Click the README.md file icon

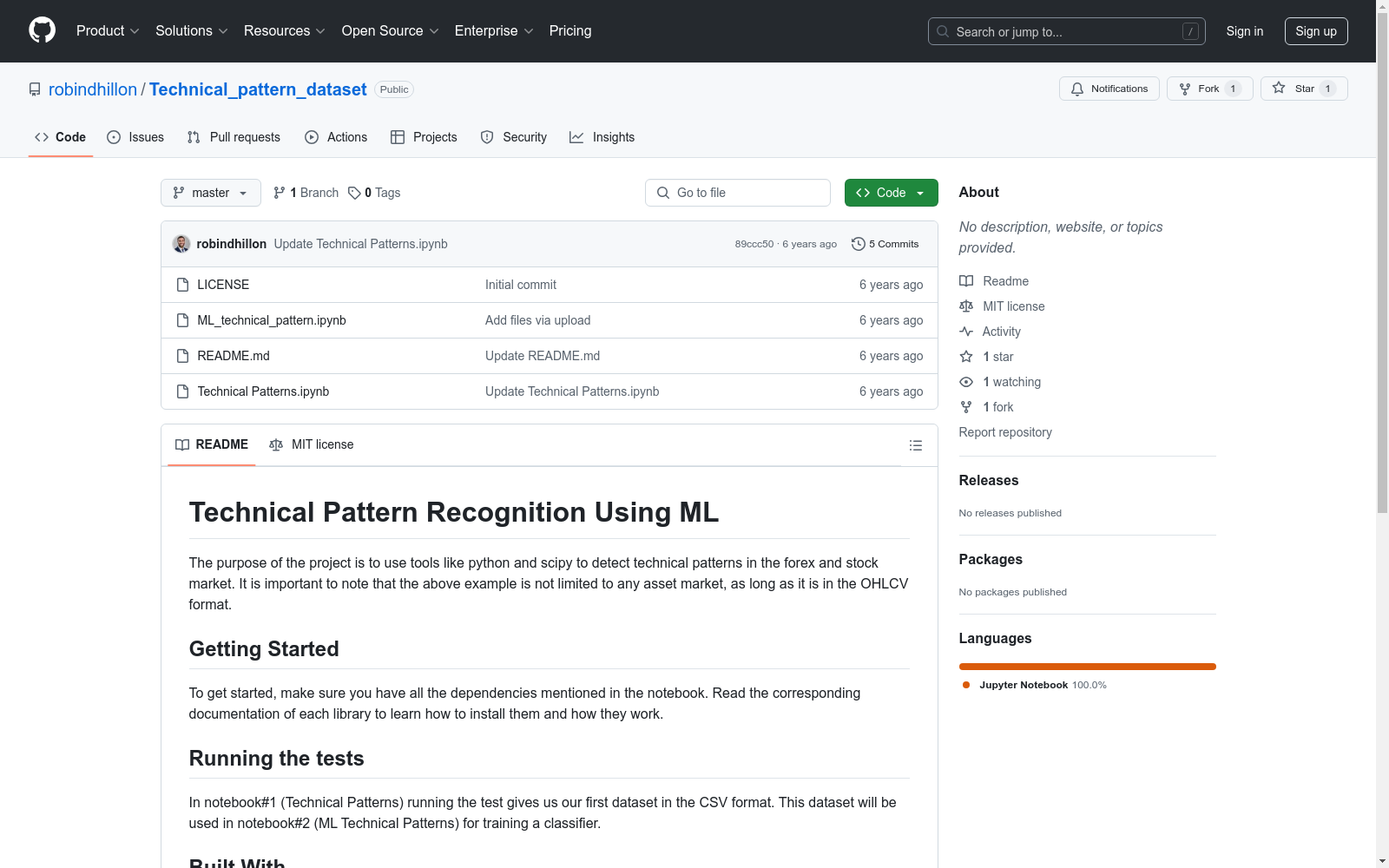(182, 356)
